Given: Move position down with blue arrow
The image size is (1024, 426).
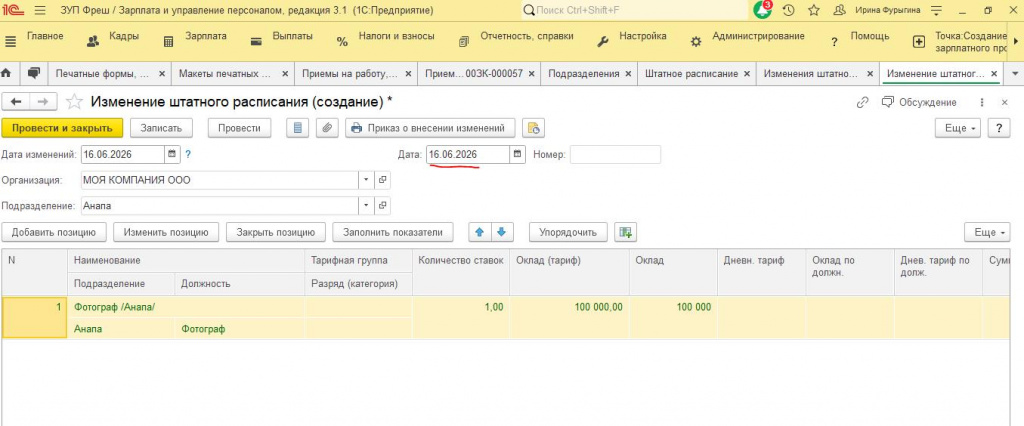Looking at the screenshot, I should (x=502, y=232).
